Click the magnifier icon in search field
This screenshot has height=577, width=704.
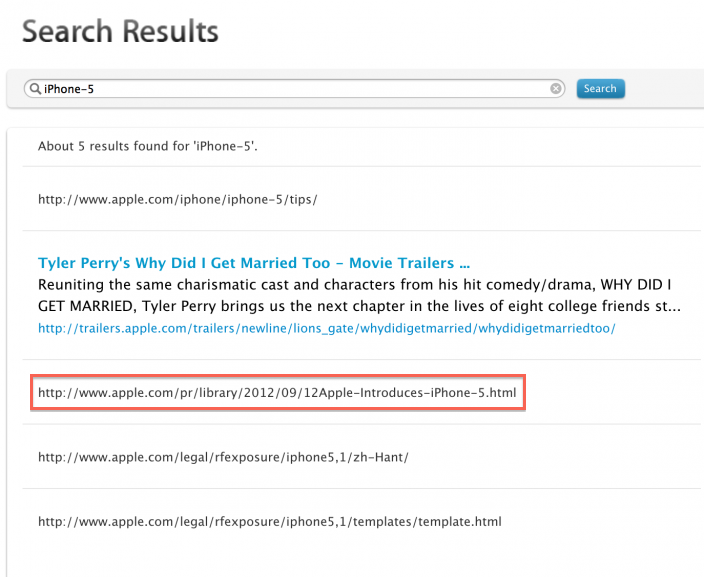tap(35, 88)
